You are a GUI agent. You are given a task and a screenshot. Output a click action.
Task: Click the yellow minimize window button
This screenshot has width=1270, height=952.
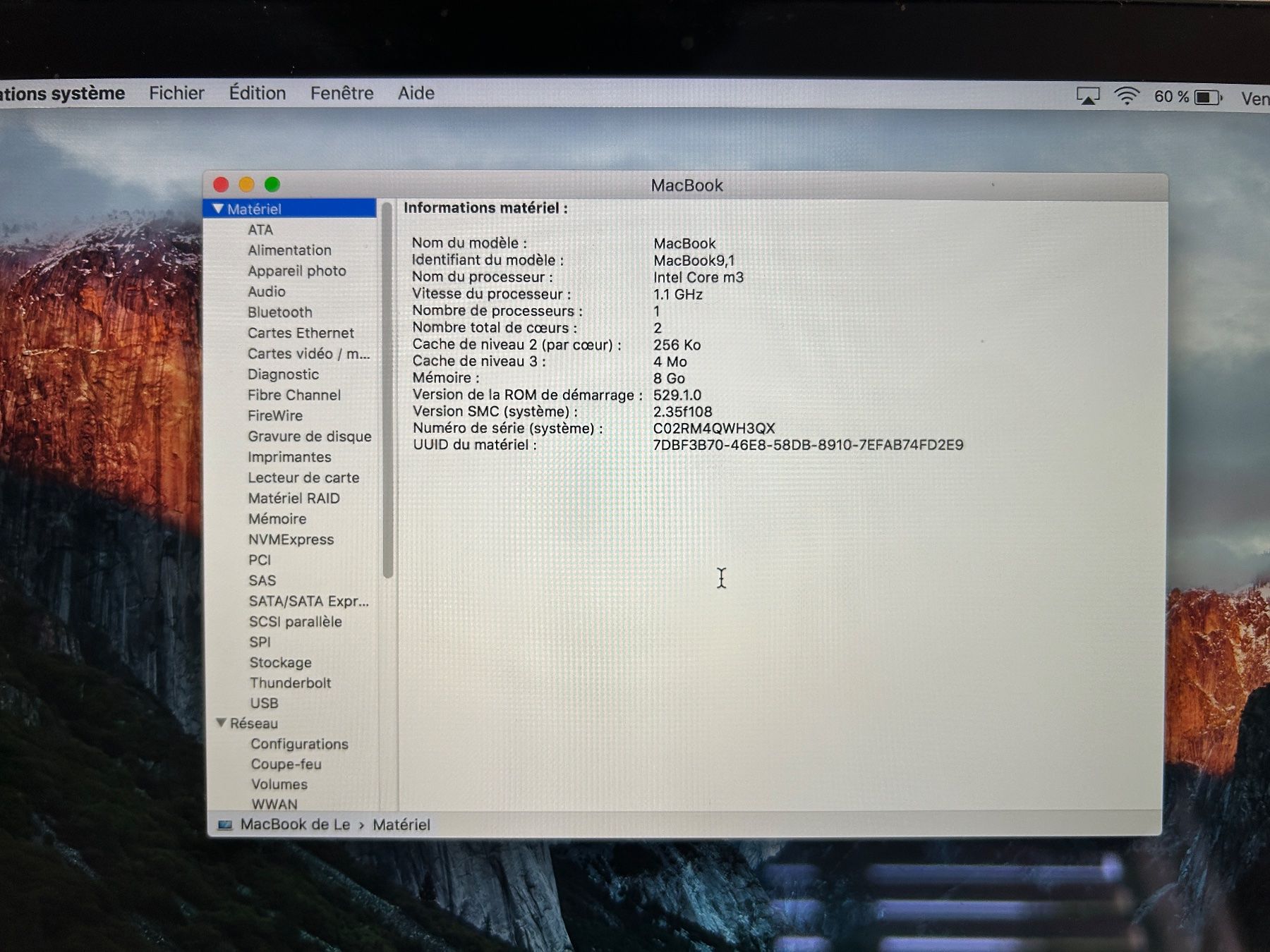coord(246,185)
